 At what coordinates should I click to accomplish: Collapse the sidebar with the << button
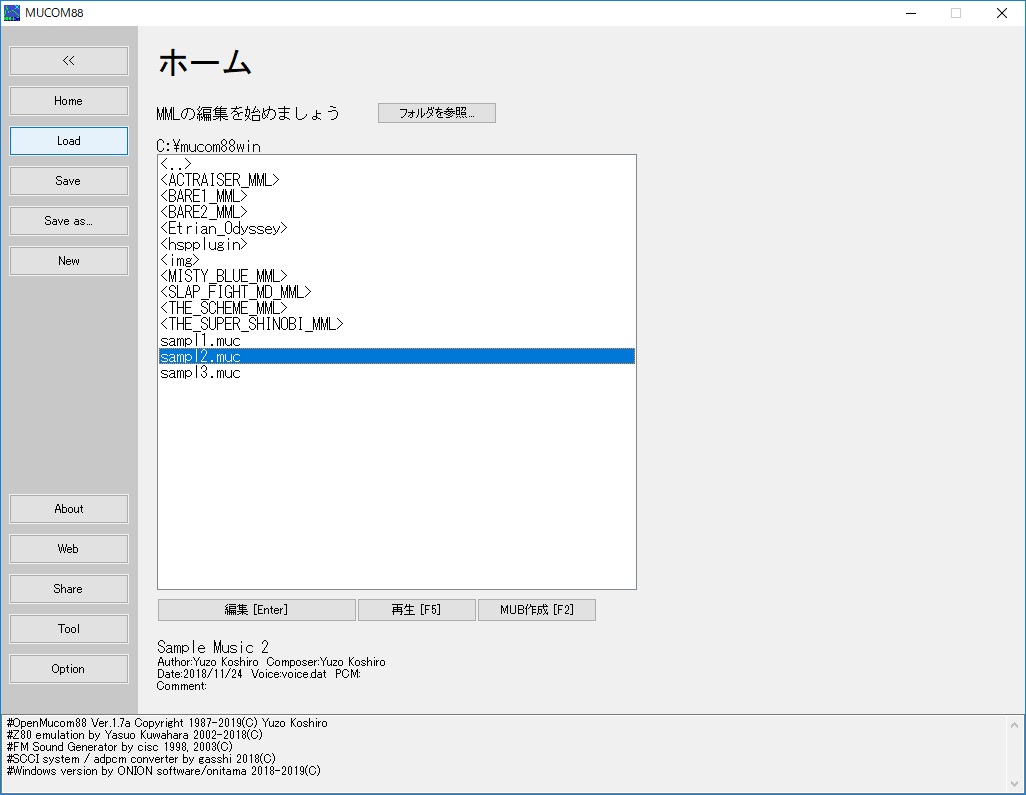tap(69, 61)
